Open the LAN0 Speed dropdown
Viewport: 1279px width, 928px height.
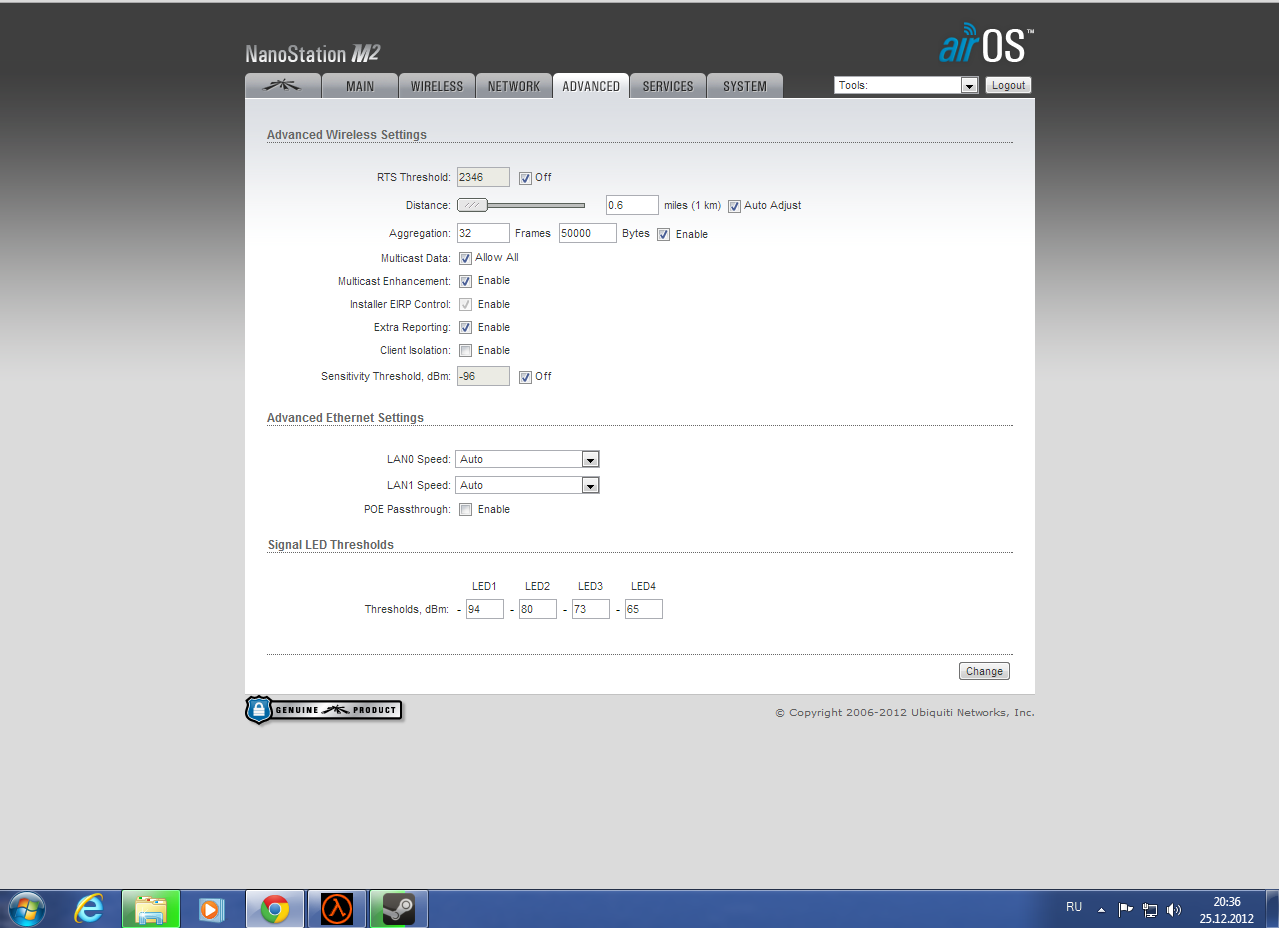(x=527, y=459)
